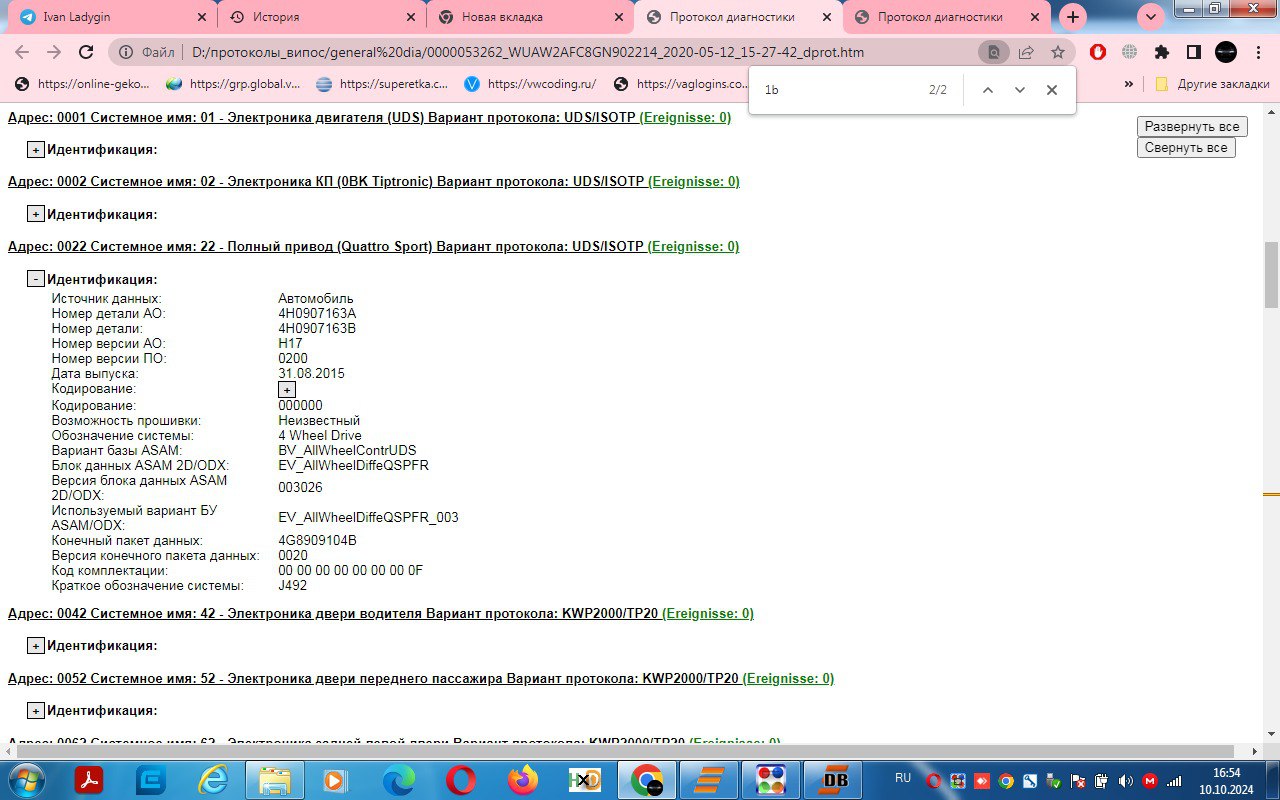Click the Развернуть все button
1280x800 pixels.
point(1192,126)
